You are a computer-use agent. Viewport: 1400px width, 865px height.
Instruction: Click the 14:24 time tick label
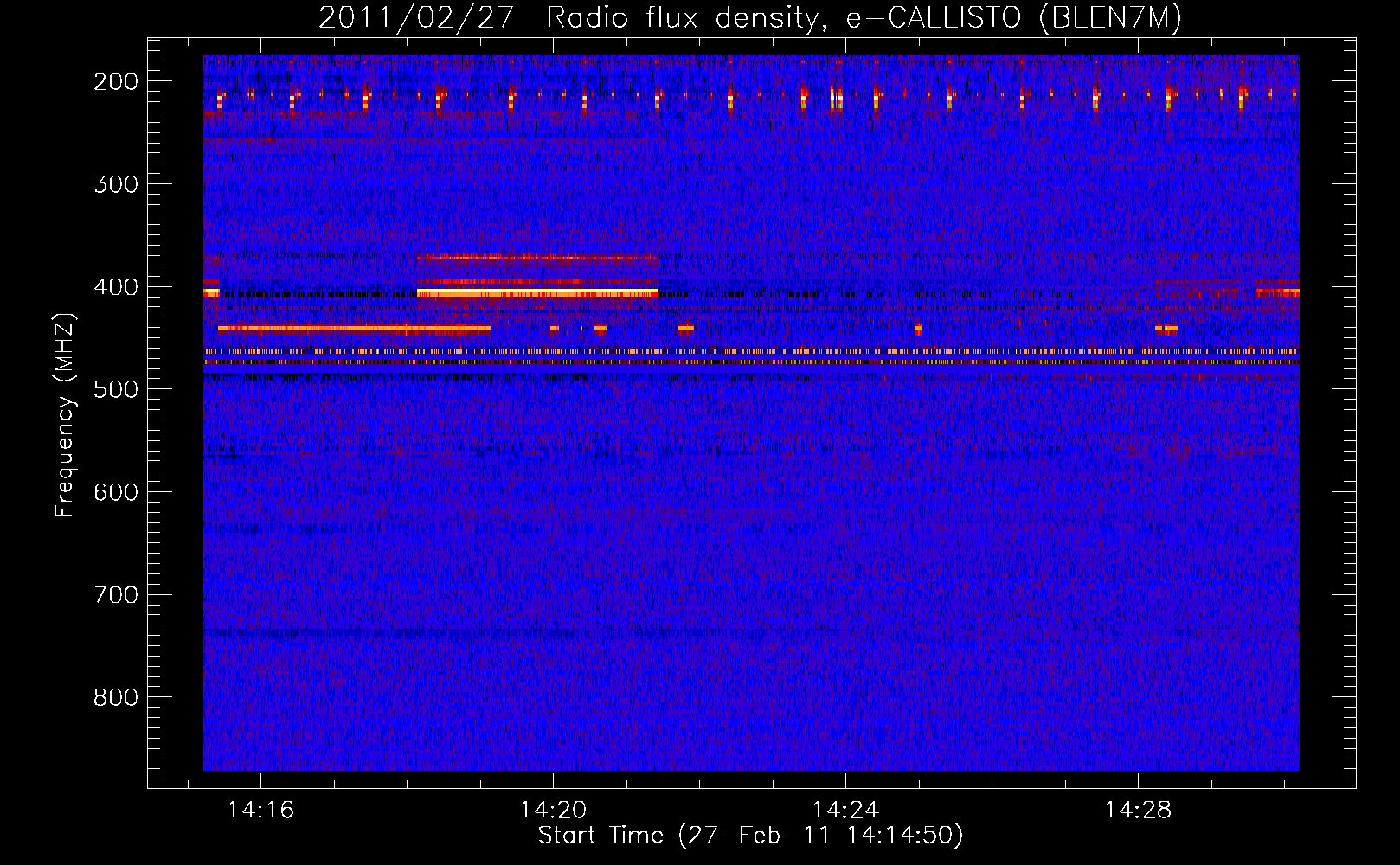pyautogui.click(x=845, y=811)
